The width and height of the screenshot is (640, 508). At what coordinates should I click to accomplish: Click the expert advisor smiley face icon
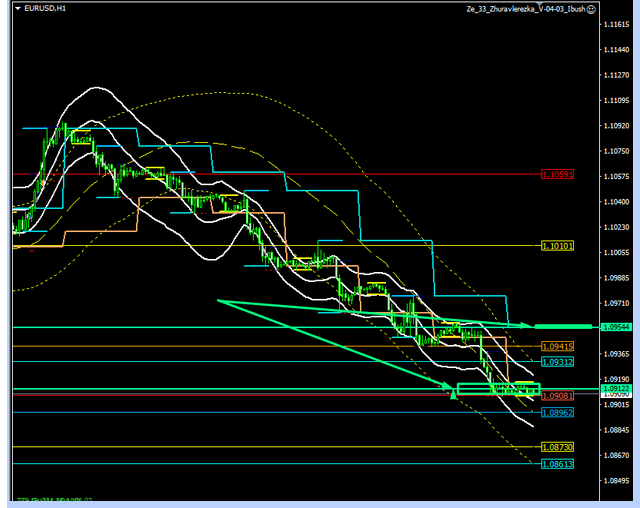(591, 9)
